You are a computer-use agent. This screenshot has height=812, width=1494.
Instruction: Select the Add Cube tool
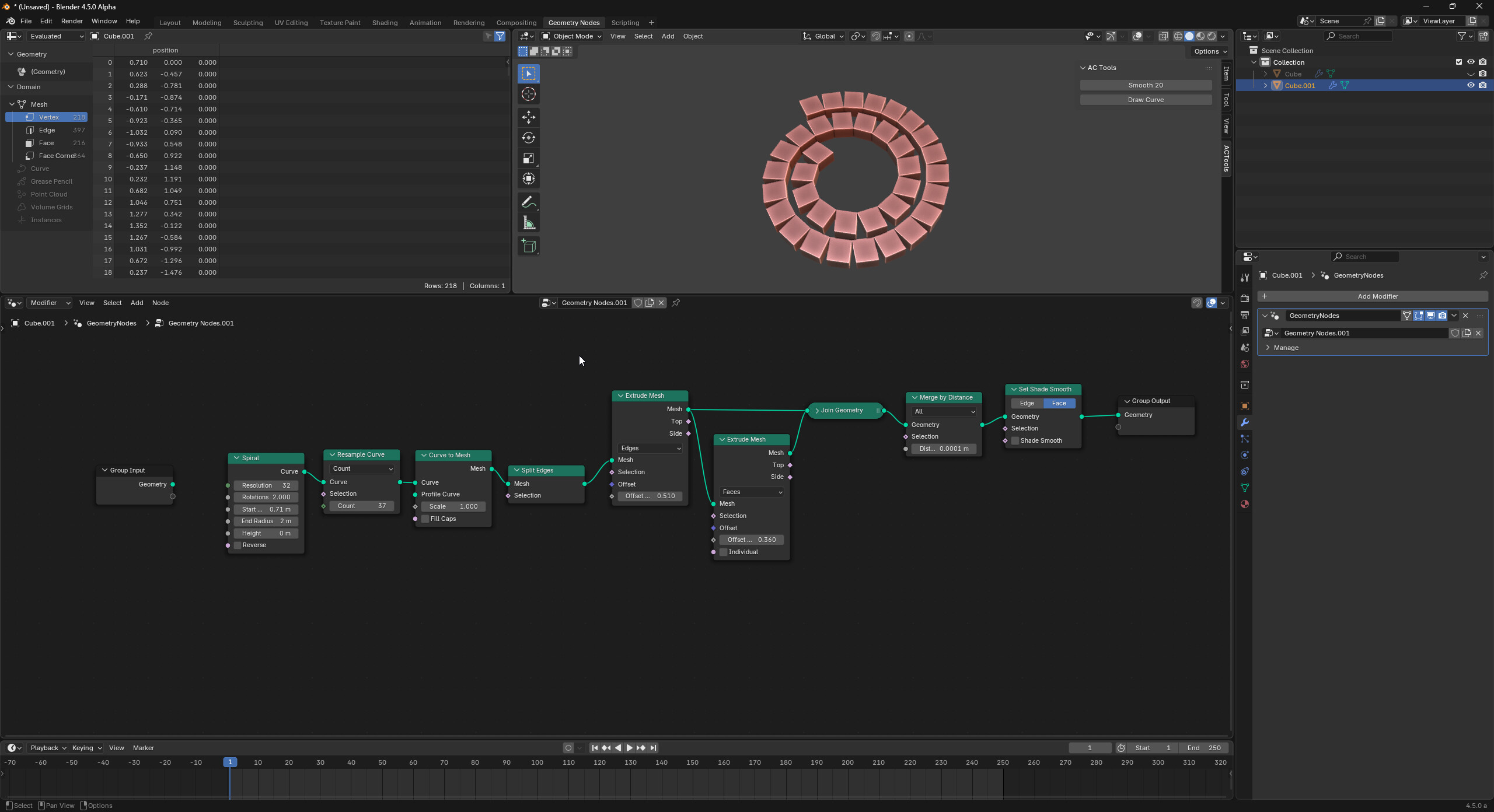click(528, 246)
